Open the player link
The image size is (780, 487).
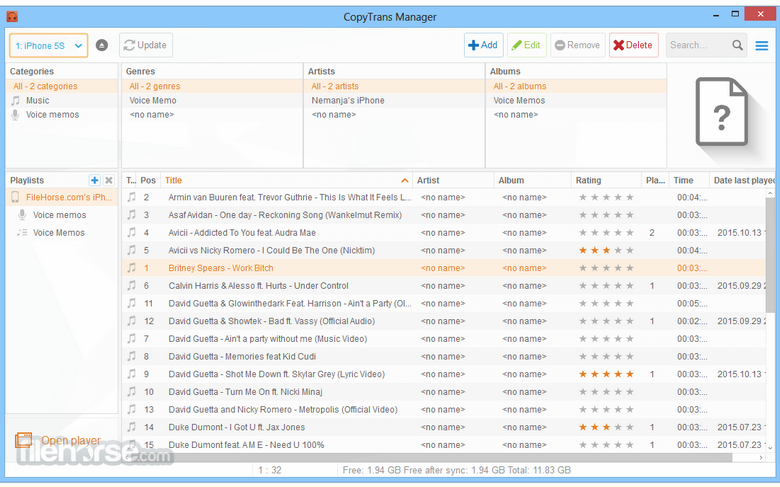71,441
